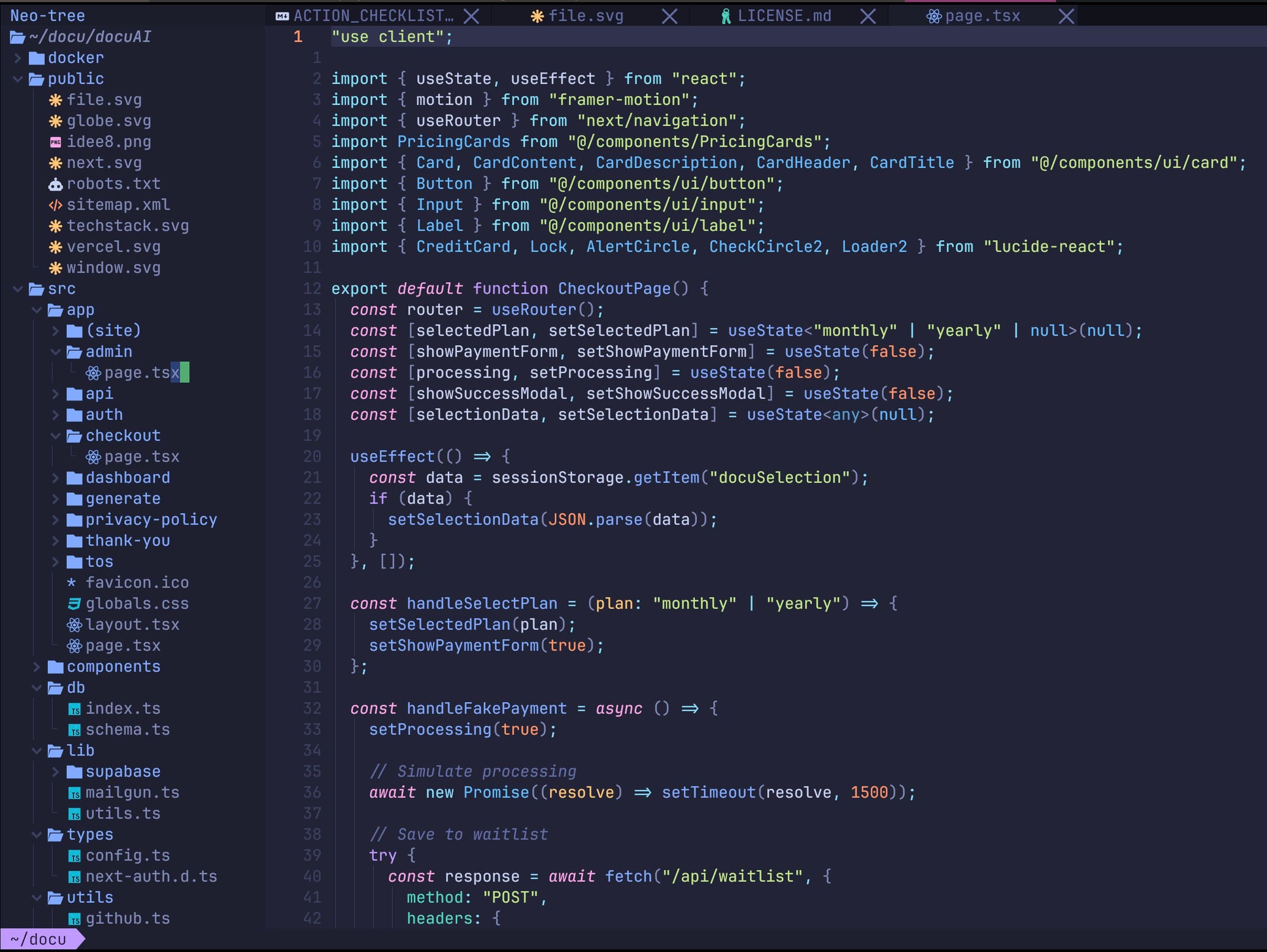Click the key icon on LICENSE.md tab
1267x952 pixels.
coord(726,15)
